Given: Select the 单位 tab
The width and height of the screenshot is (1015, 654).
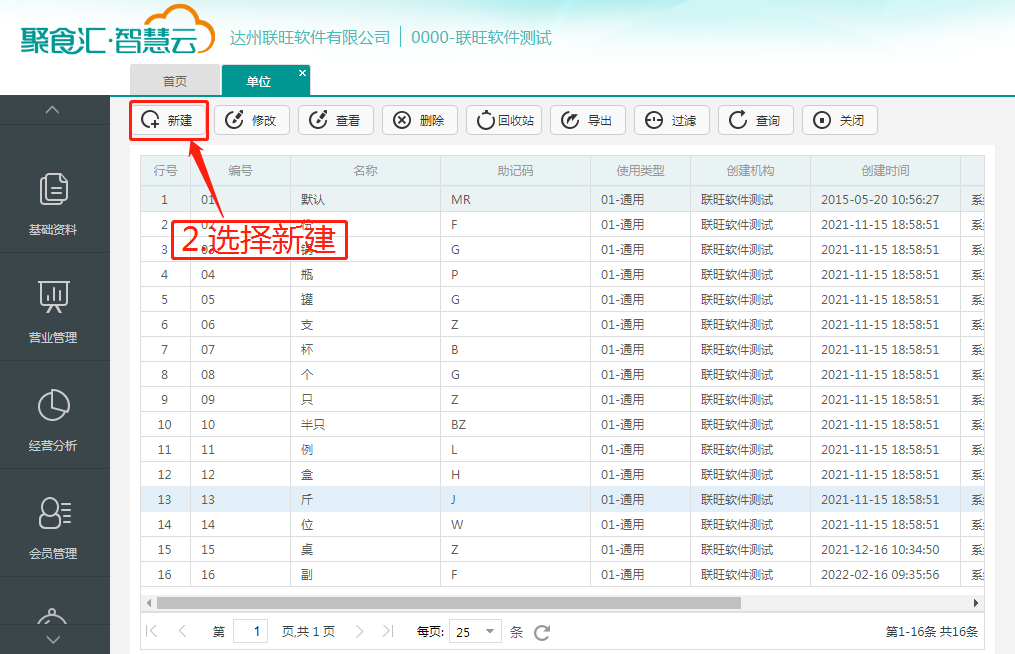Looking at the screenshot, I should pyautogui.click(x=259, y=81).
